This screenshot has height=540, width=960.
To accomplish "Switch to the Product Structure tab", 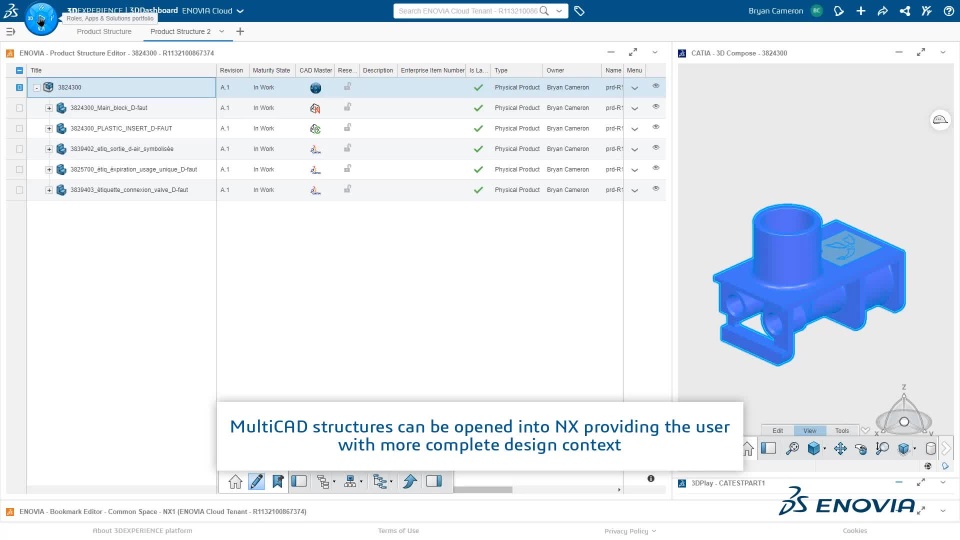I will click(104, 31).
